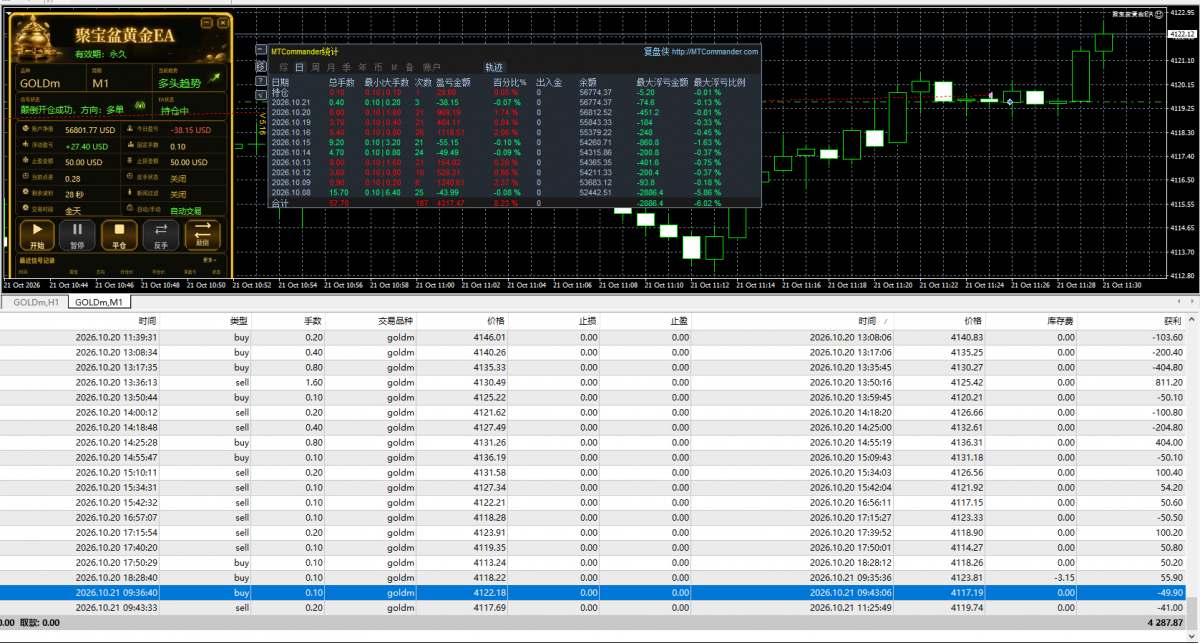Pause the EA with the 暂停 button
1200x643 pixels.
78,235
